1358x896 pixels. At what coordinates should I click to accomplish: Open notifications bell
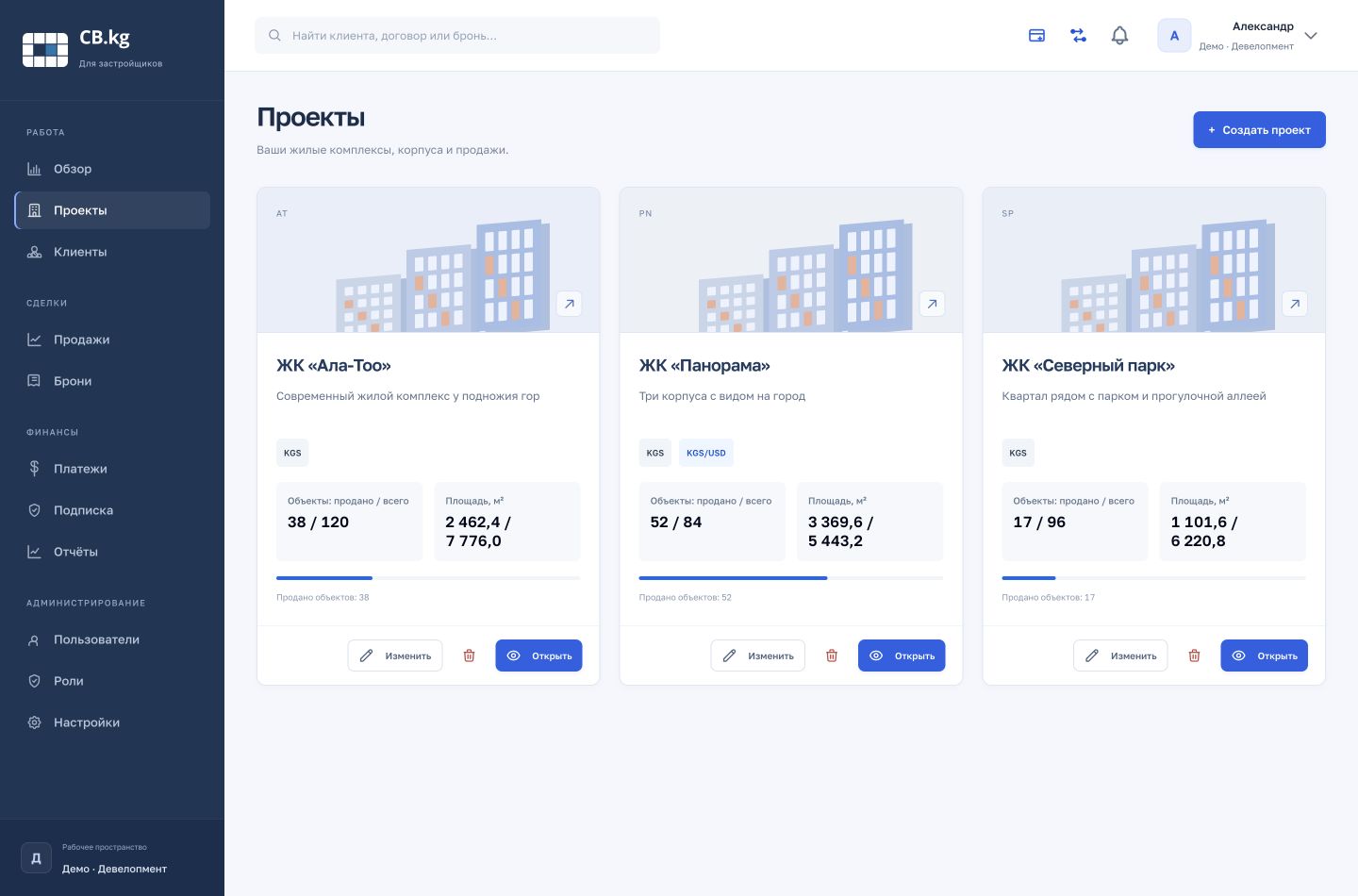click(x=1119, y=36)
